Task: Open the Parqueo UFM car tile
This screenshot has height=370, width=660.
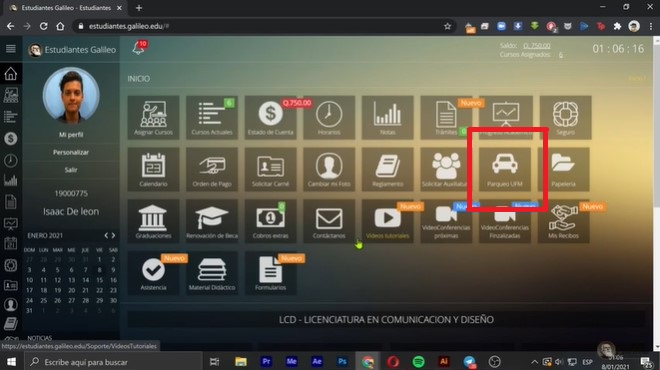Action: (x=505, y=169)
